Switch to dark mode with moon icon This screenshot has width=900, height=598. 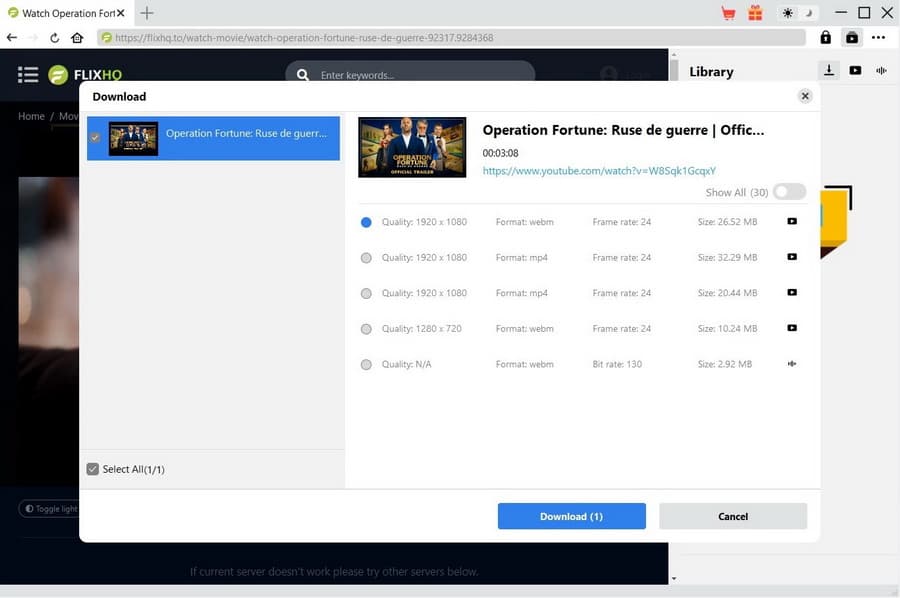[810, 13]
